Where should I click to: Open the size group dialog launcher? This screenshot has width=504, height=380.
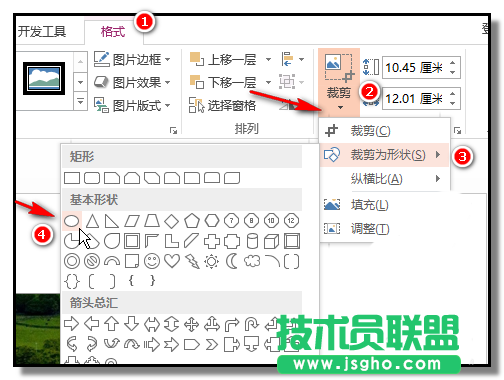coord(457,130)
